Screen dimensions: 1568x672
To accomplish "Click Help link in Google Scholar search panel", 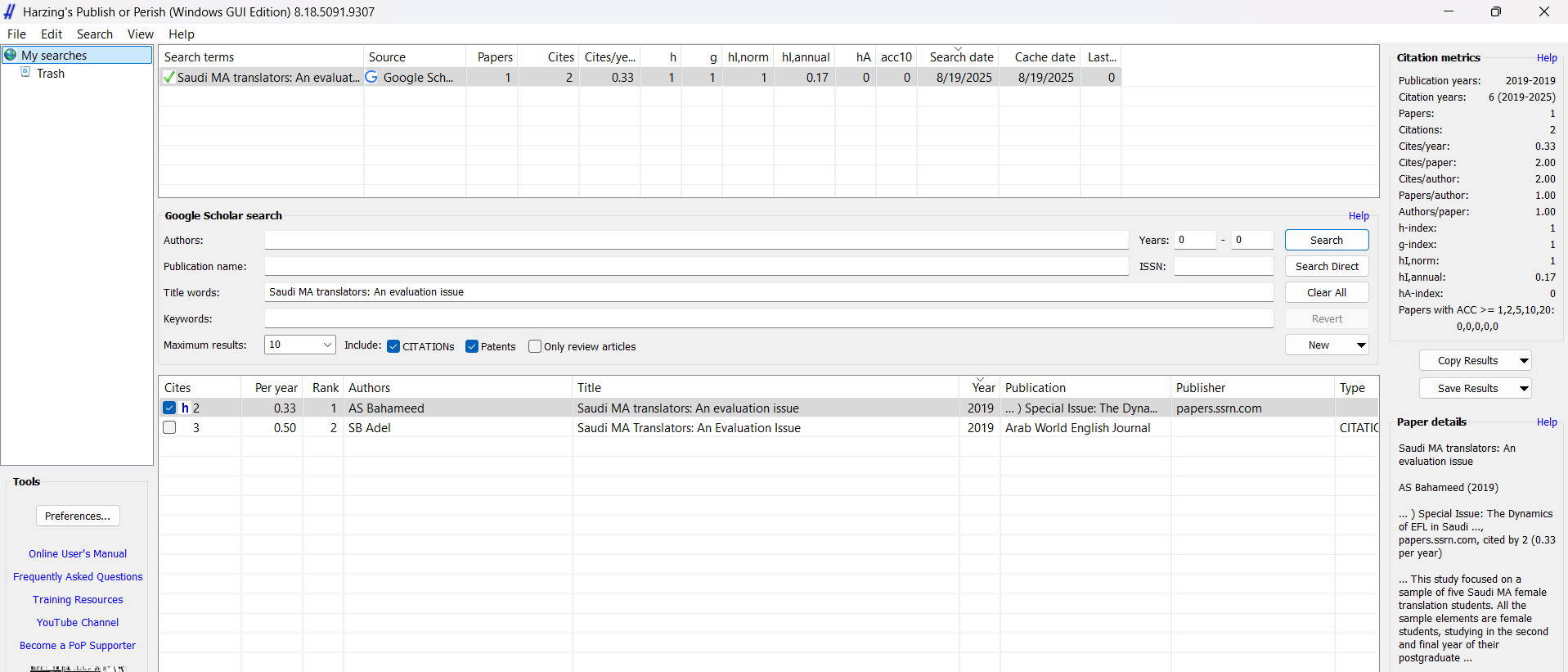I will pyautogui.click(x=1359, y=216).
